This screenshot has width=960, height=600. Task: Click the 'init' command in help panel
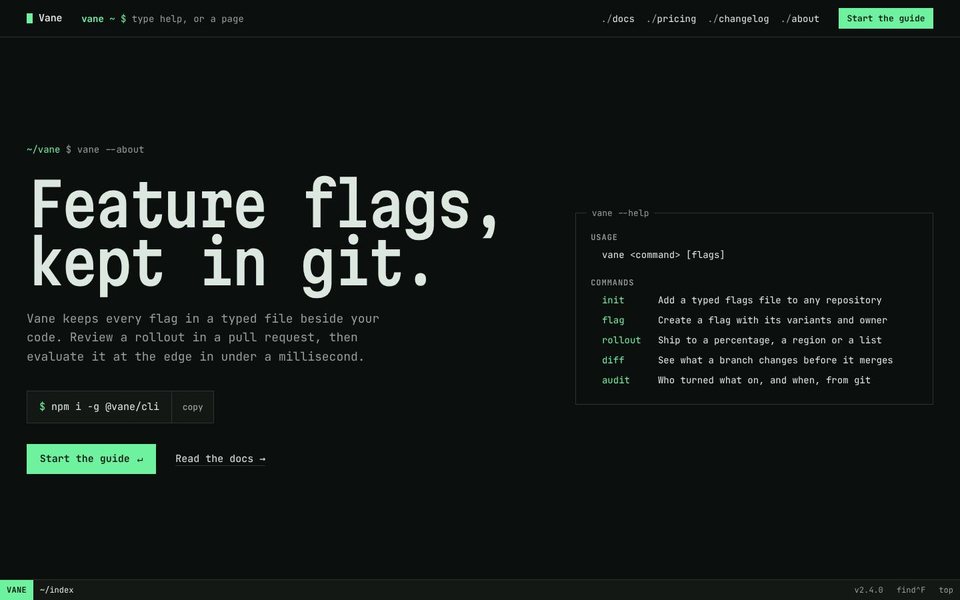tap(613, 300)
